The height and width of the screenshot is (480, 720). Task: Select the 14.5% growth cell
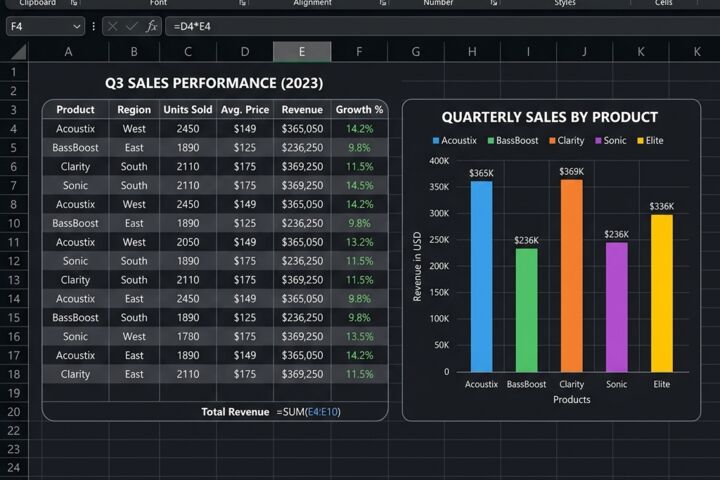click(359, 186)
